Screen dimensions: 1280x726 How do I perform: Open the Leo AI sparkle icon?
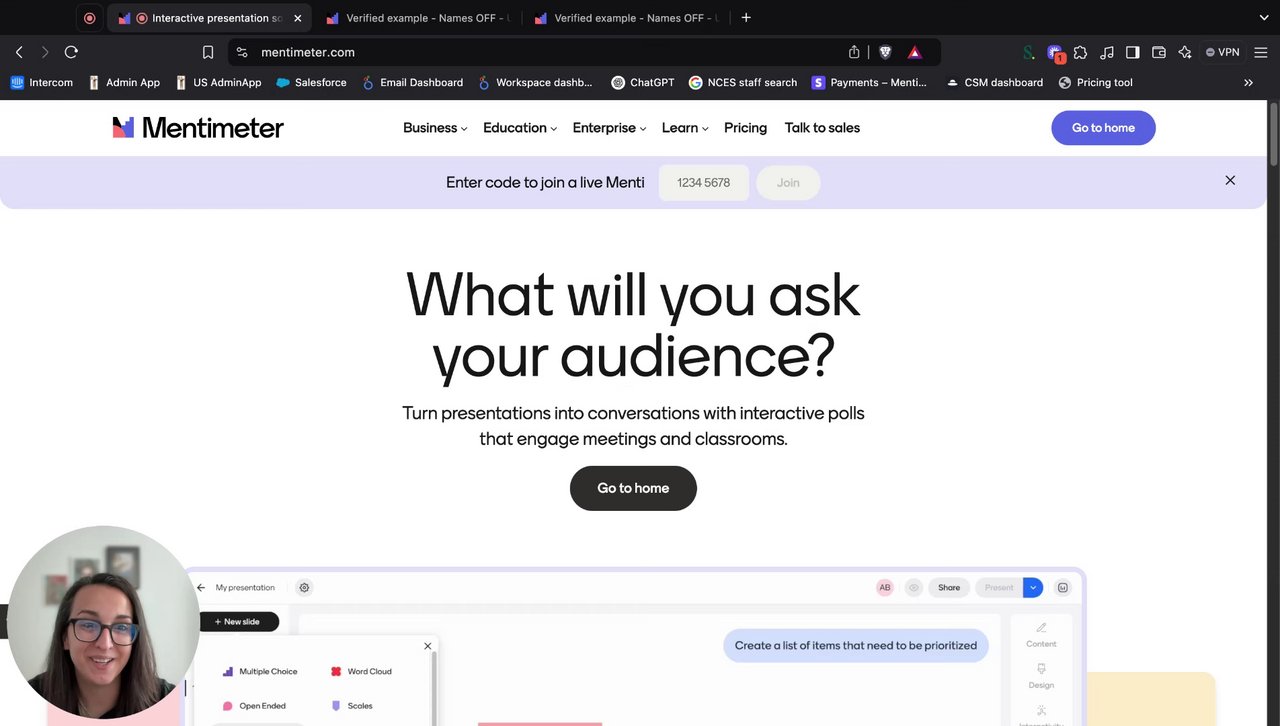tap(1185, 52)
